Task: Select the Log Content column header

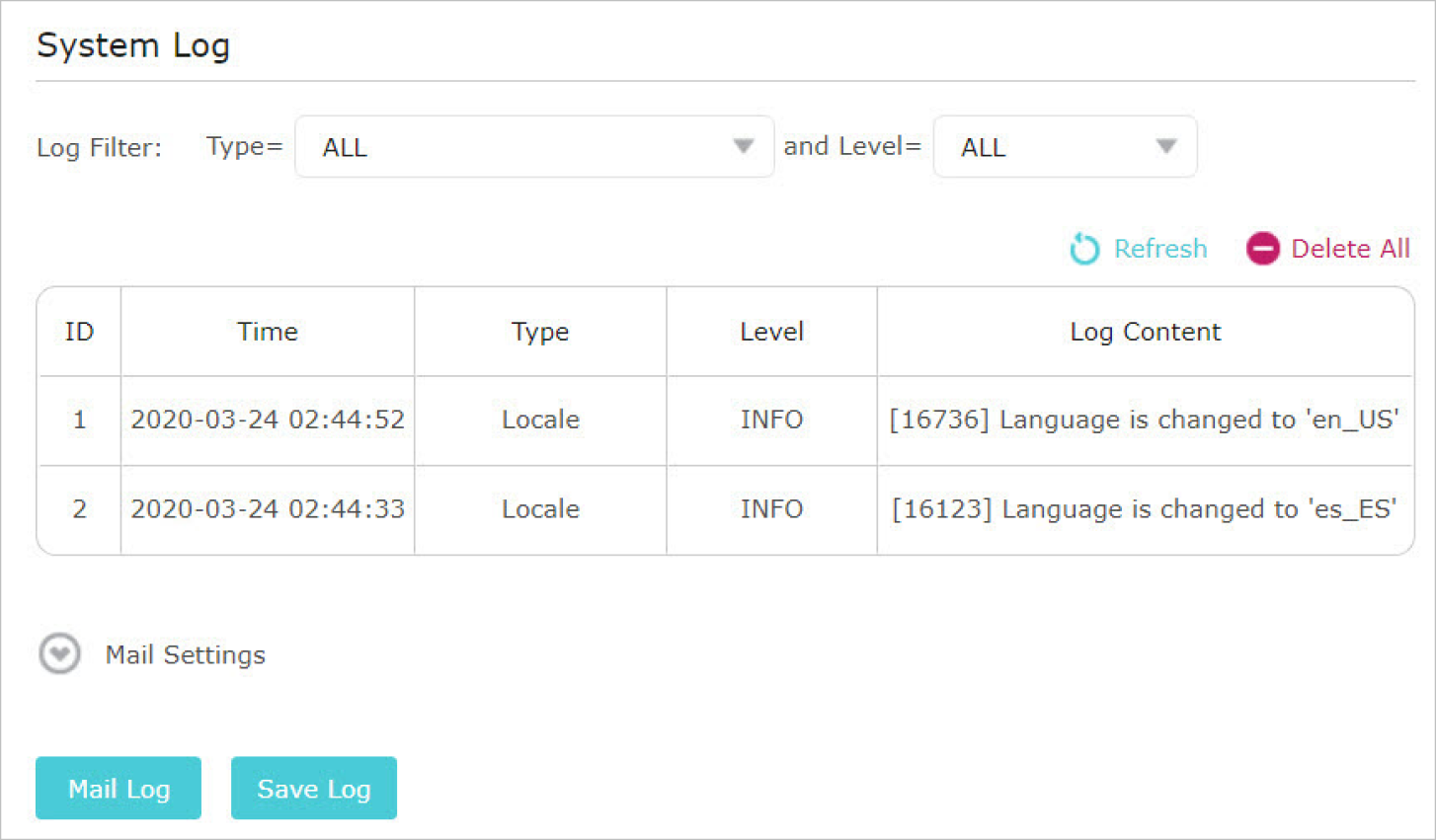Action: tap(1146, 333)
